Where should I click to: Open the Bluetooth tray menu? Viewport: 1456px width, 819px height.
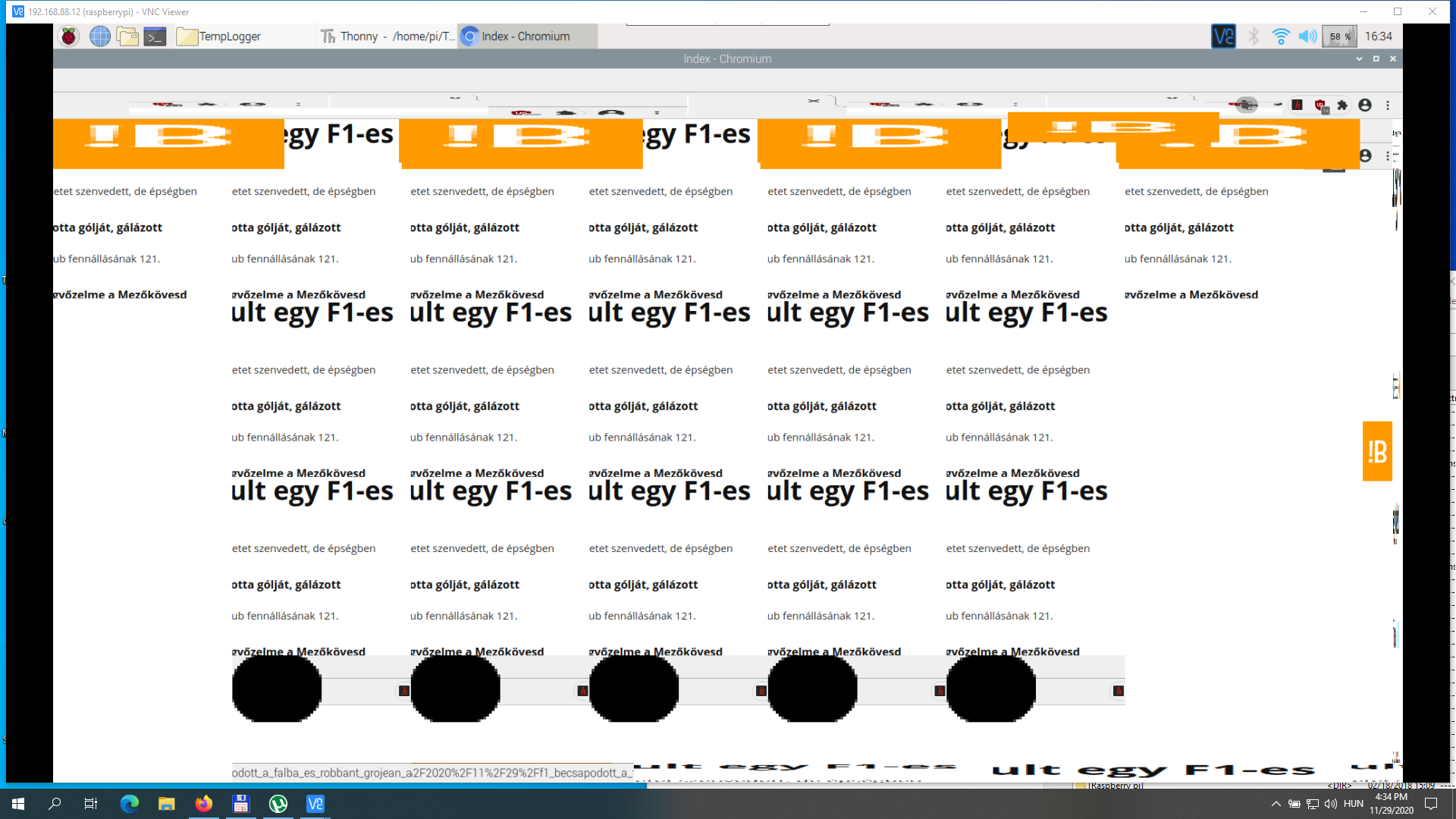(1254, 36)
